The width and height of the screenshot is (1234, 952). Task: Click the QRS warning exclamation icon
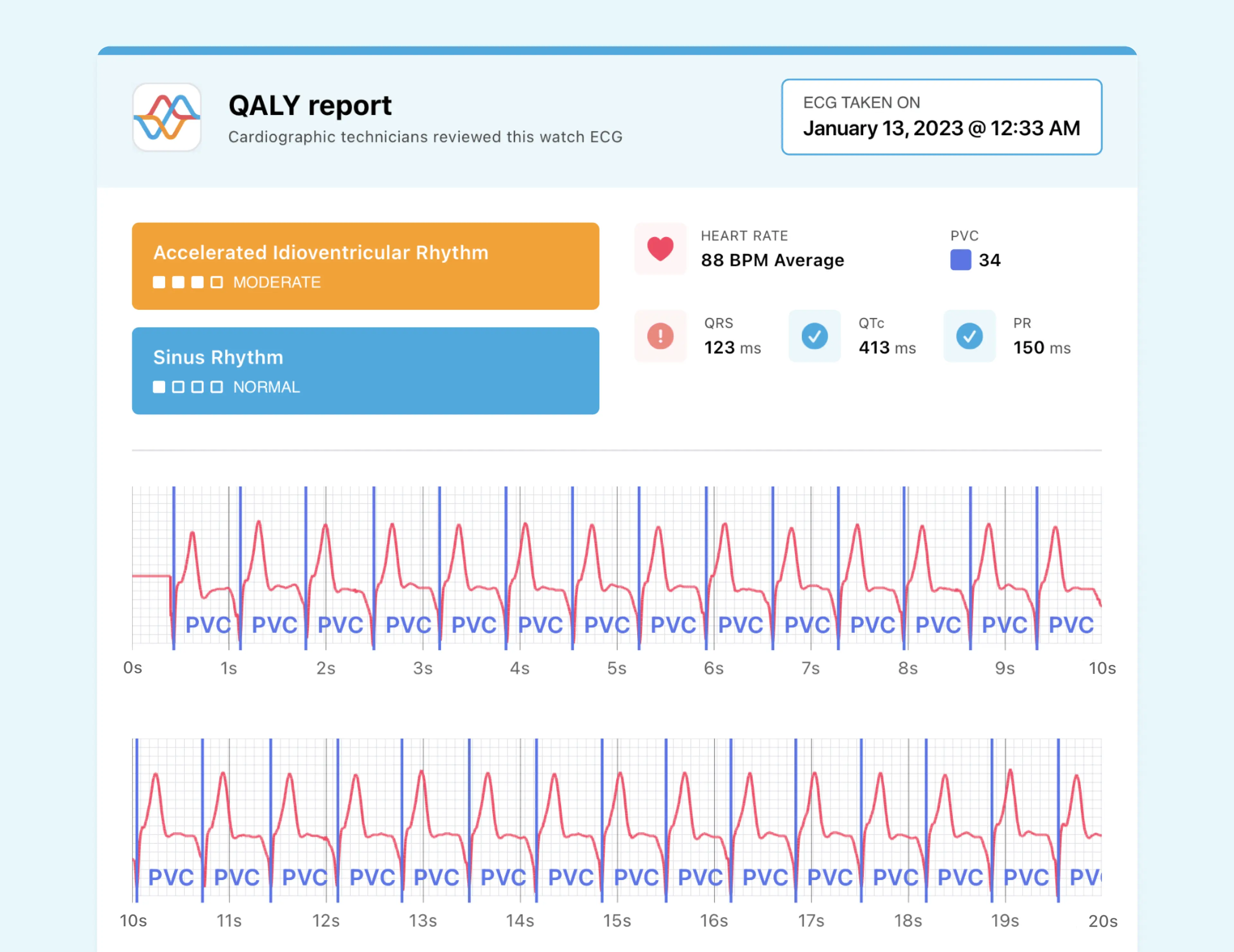[660, 336]
